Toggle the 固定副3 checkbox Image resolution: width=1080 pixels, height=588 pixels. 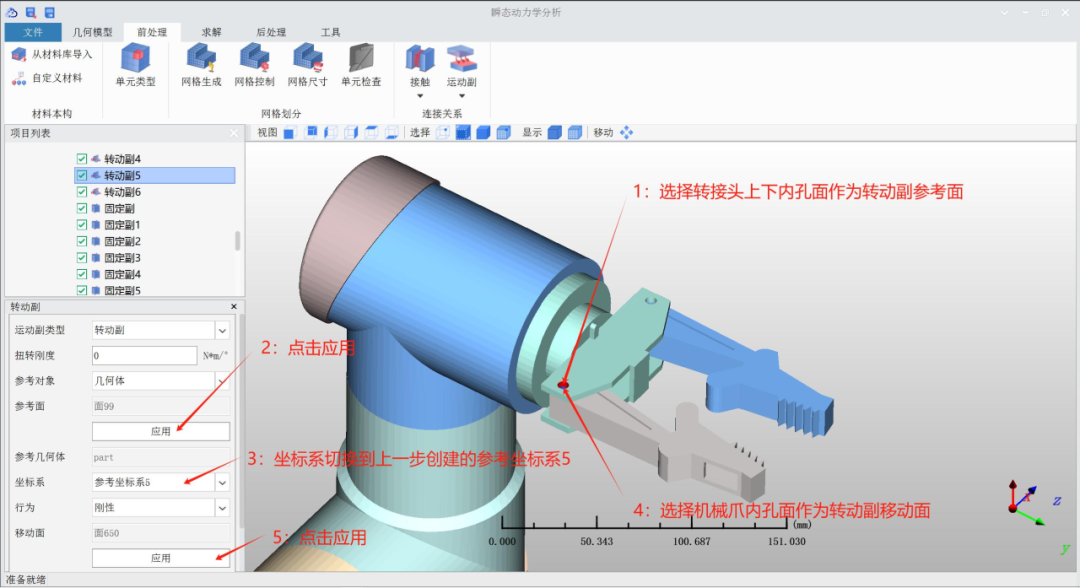[x=82, y=258]
